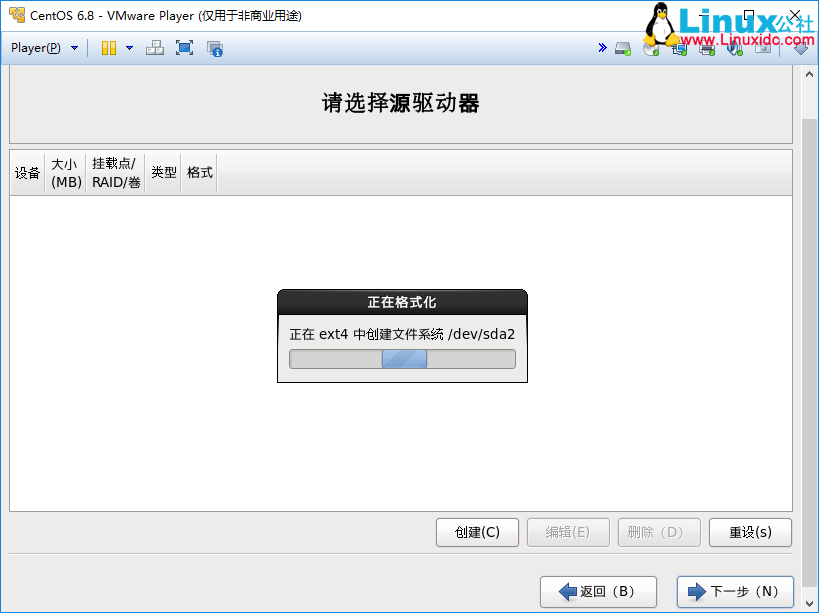Expand the device toolbar chevron
The width and height of the screenshot is (819, 613).
click(x=602, y=47)
